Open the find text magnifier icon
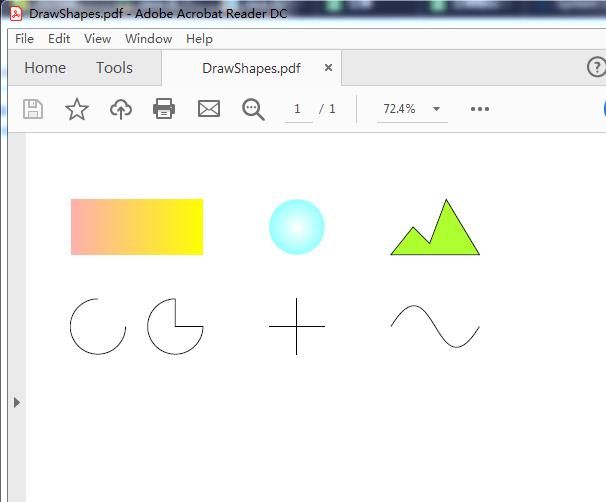606x502 pixels. 253,109
